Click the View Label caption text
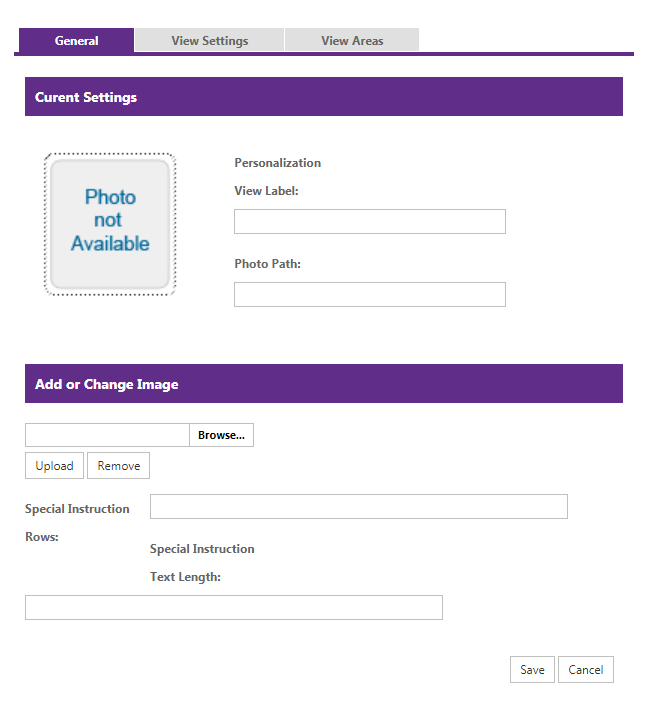647x713 pixels. tap(266, 191)
